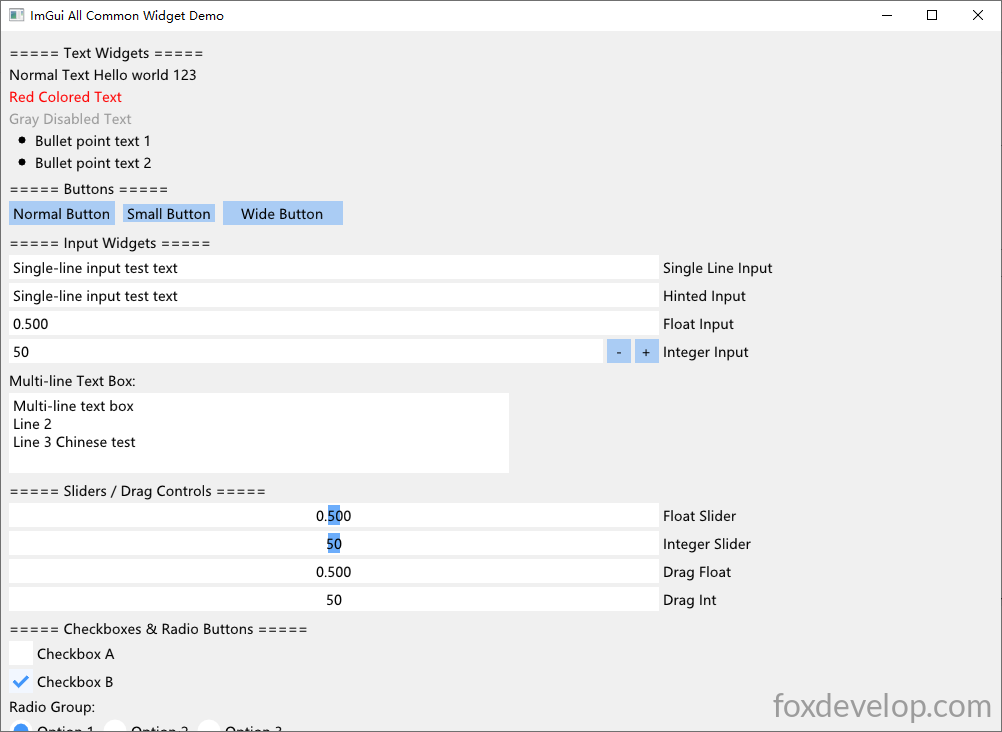The height and width of the screenshot is (732, 1002).
Task: Click the Float Slider track
Action: 334,515
